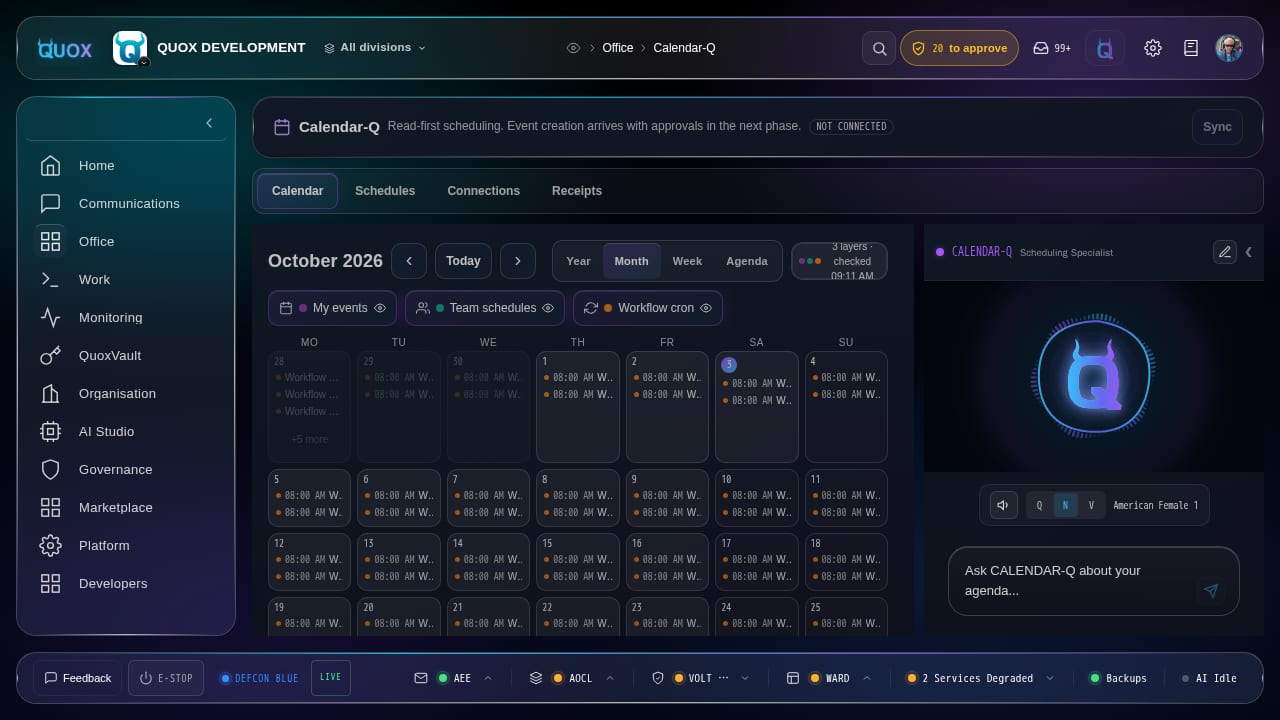The width and height of the screenshot is (1280, 720).
Task: Click the WARD layout icon in the status bar
Action: 793,678
